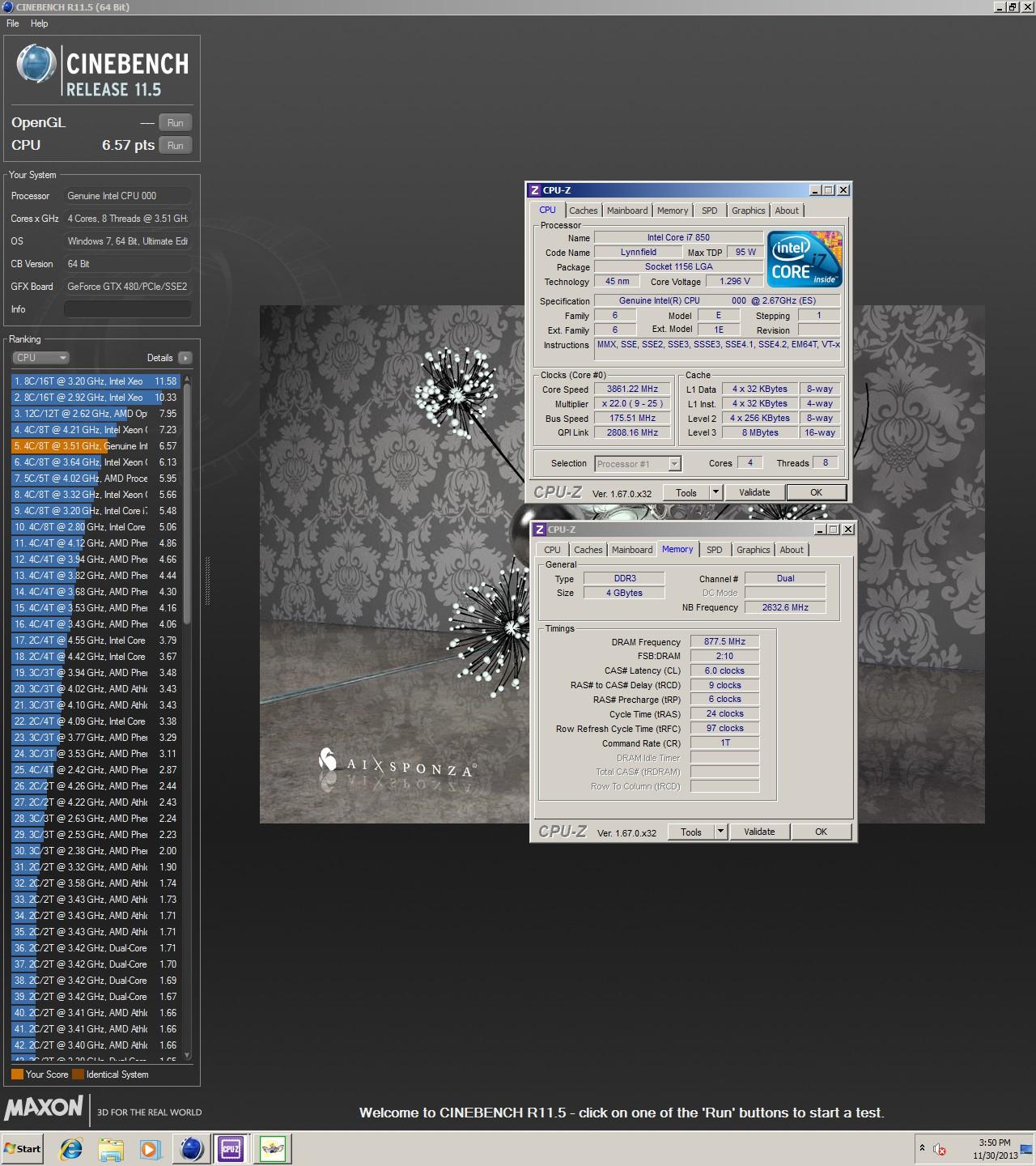Switch to Cinebench taskbar icon

(191, 1148)
